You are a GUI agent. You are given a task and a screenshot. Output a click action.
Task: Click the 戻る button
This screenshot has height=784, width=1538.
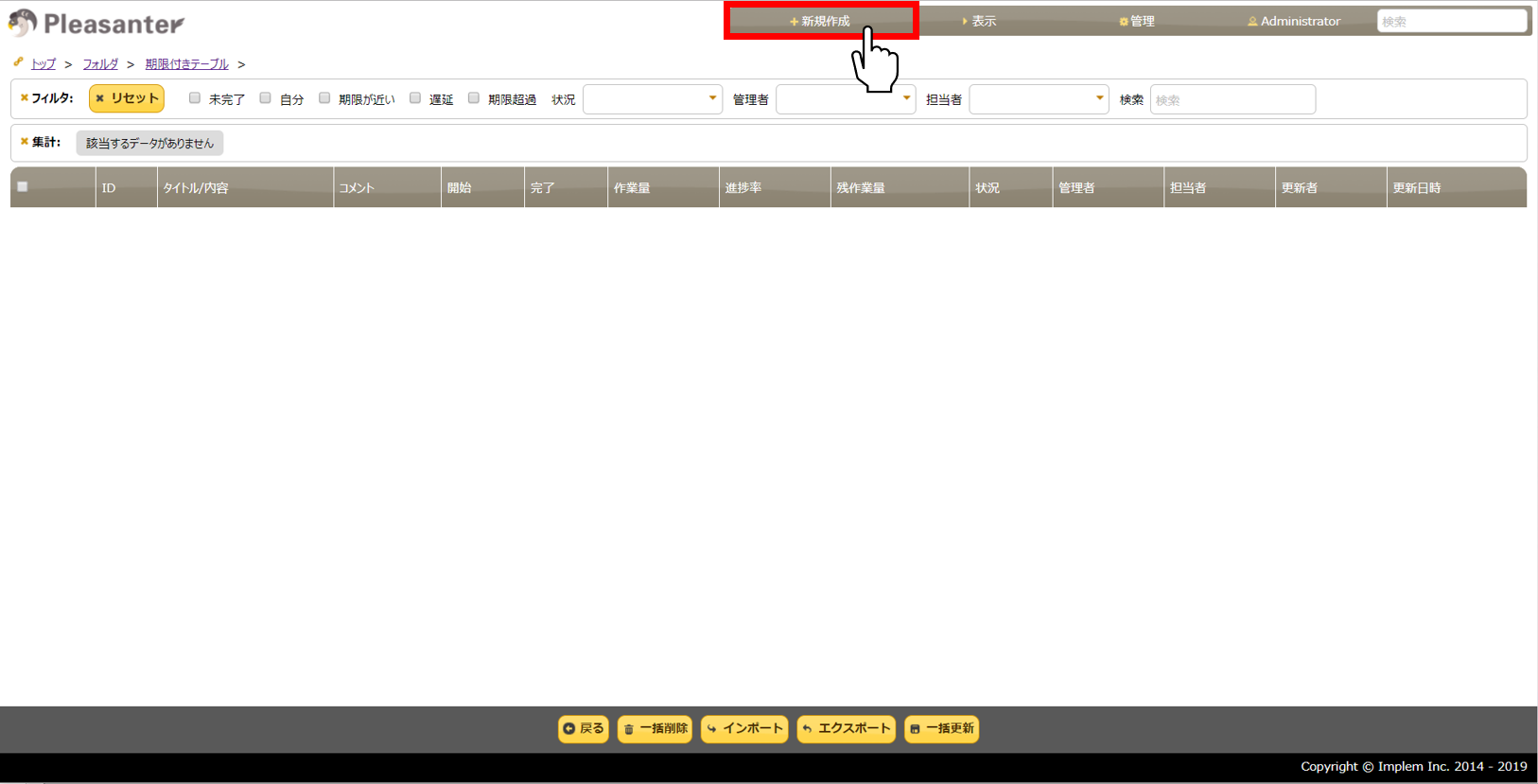(584, 729)
